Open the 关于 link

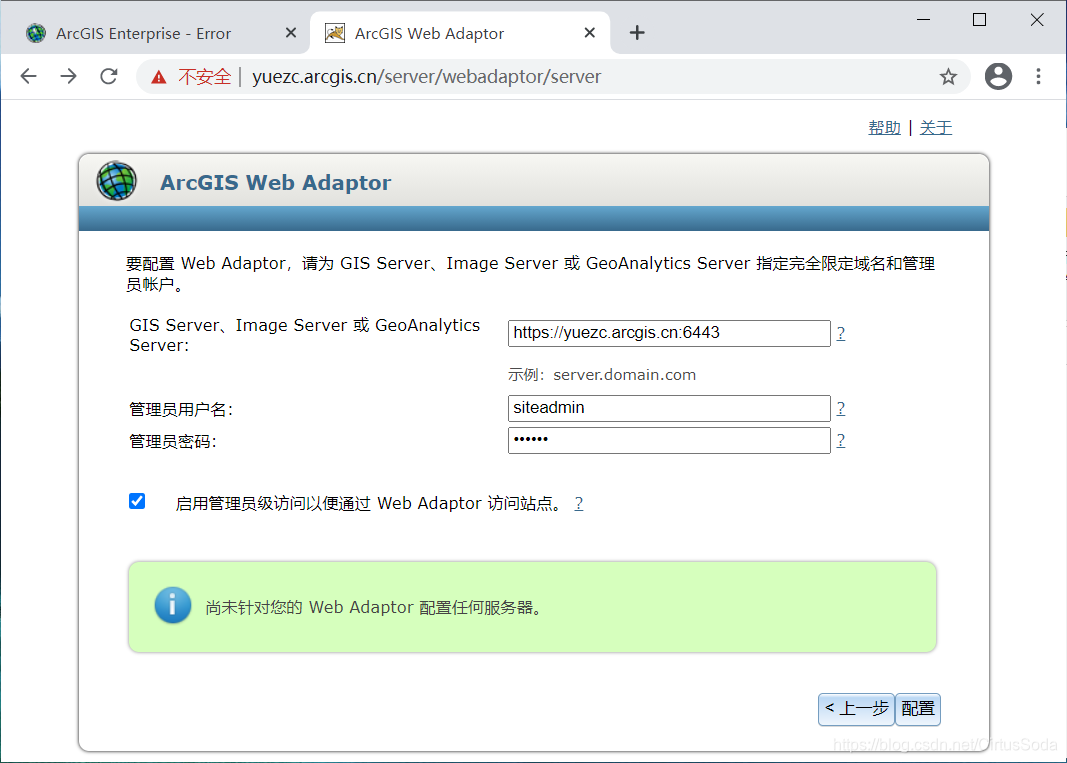(936, 127)
